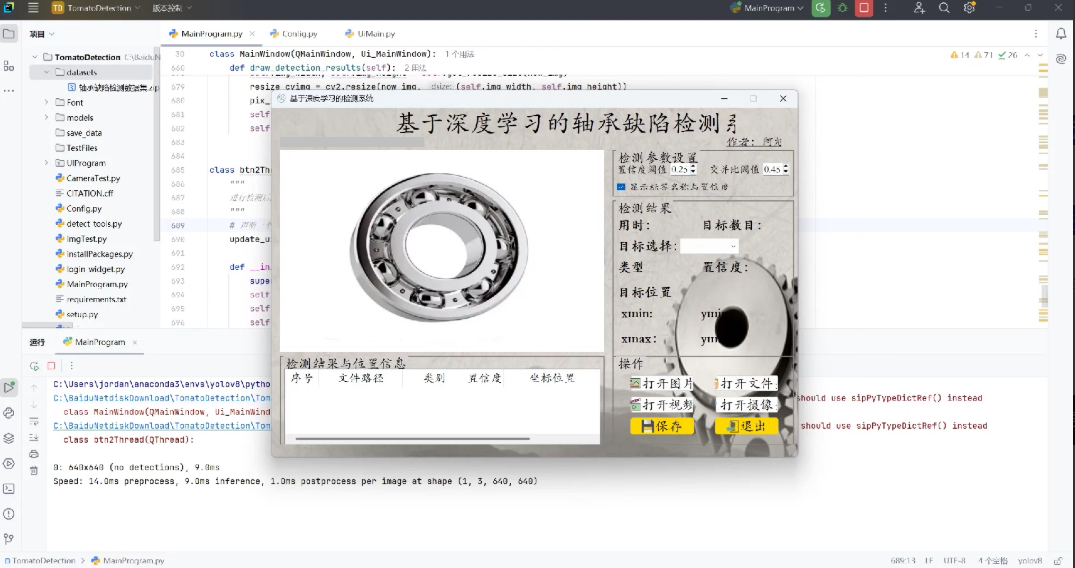Screen dimensions: 1075x568
Task: Open the Terminal icon in left sidebar
Action: tap(9, 489)
